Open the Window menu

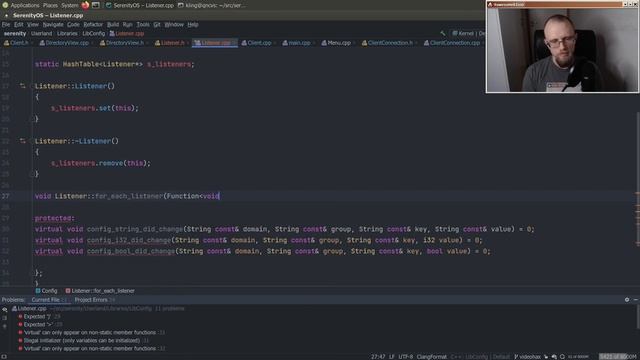(174, 24)
